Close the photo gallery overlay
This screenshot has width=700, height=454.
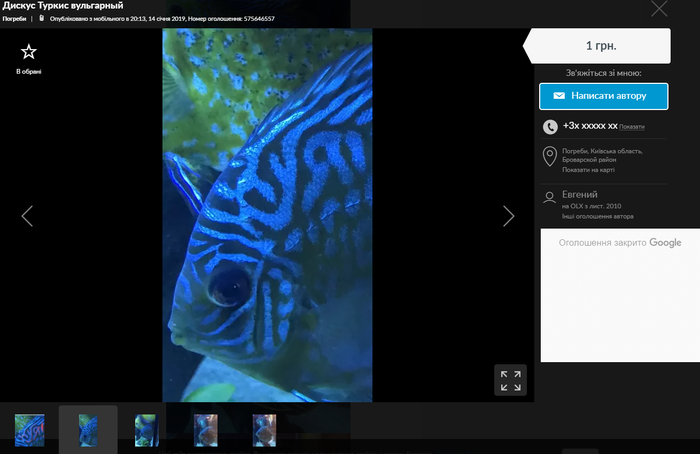658,10
